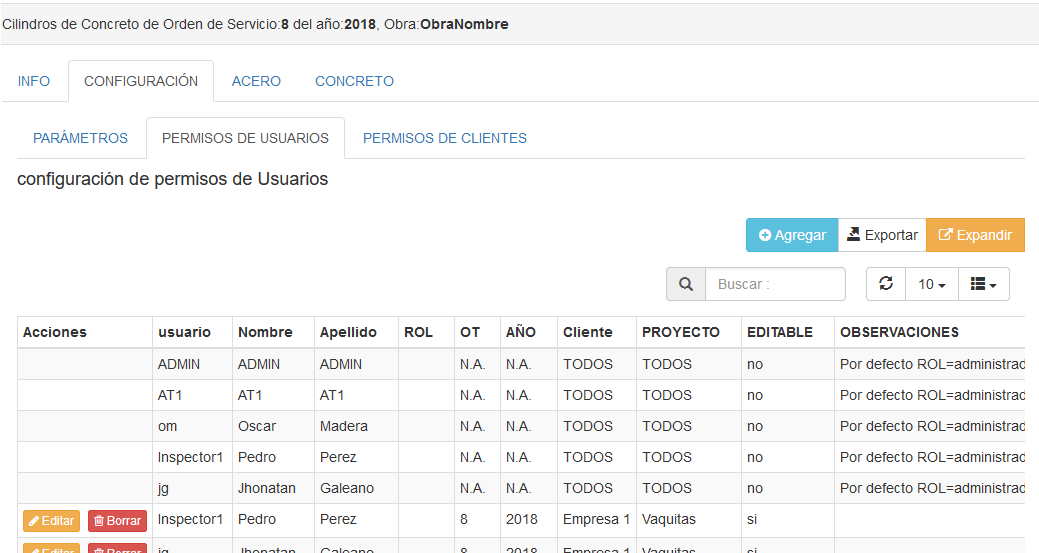
Task: Edit the Inspector1 Pedro Perez permission row
Action: (51, 520)
